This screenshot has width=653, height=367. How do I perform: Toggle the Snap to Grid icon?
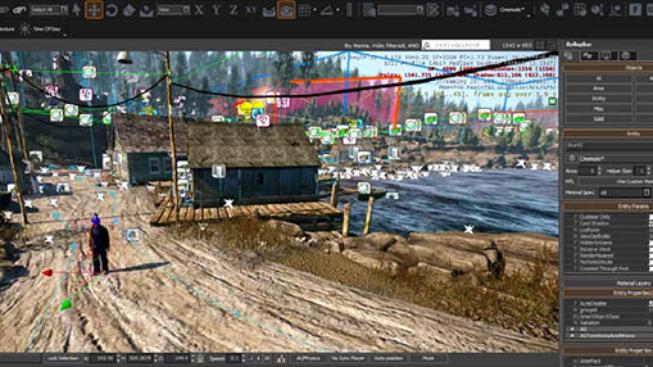point(304,10)
